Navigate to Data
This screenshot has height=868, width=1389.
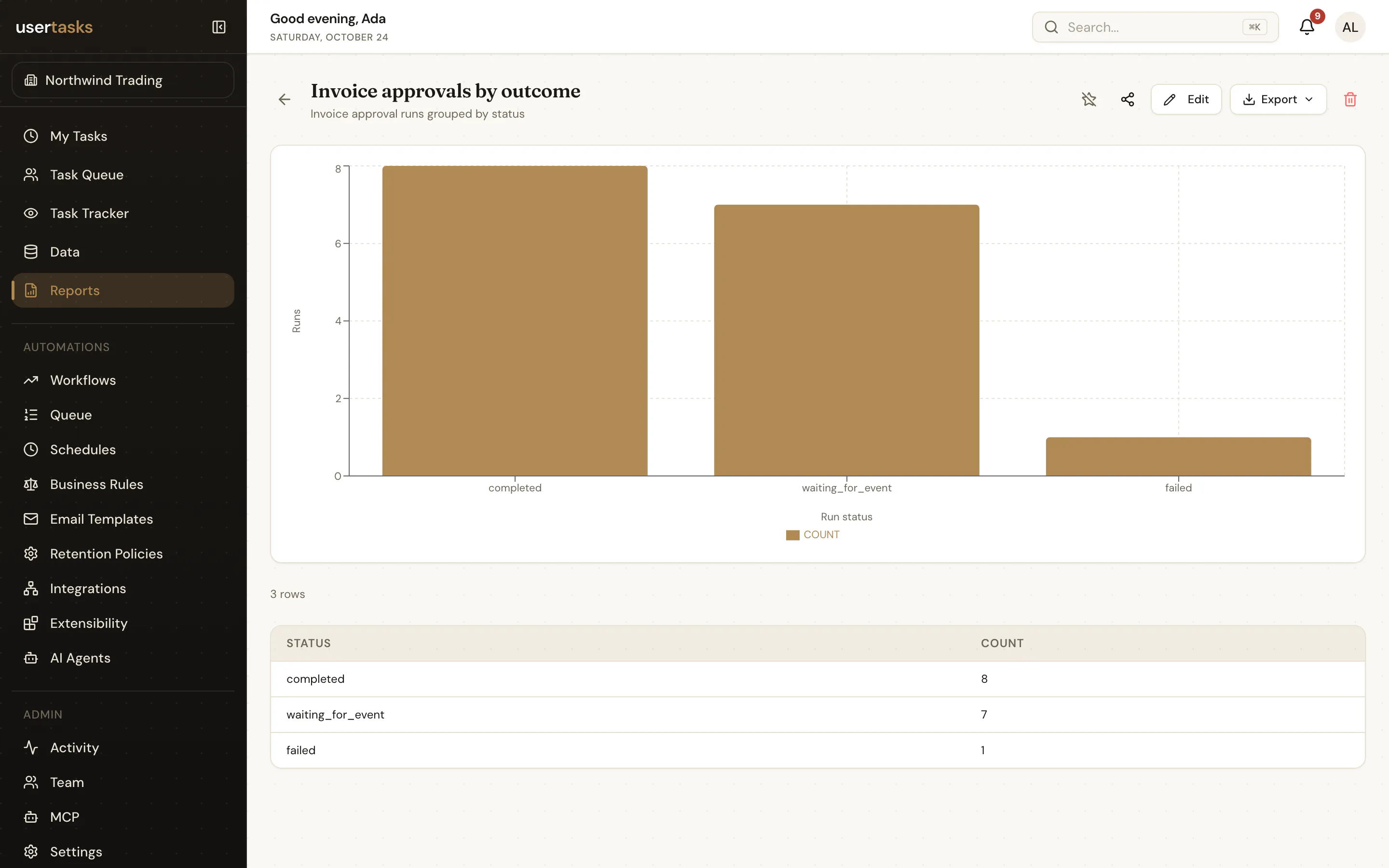pos(123,251)
